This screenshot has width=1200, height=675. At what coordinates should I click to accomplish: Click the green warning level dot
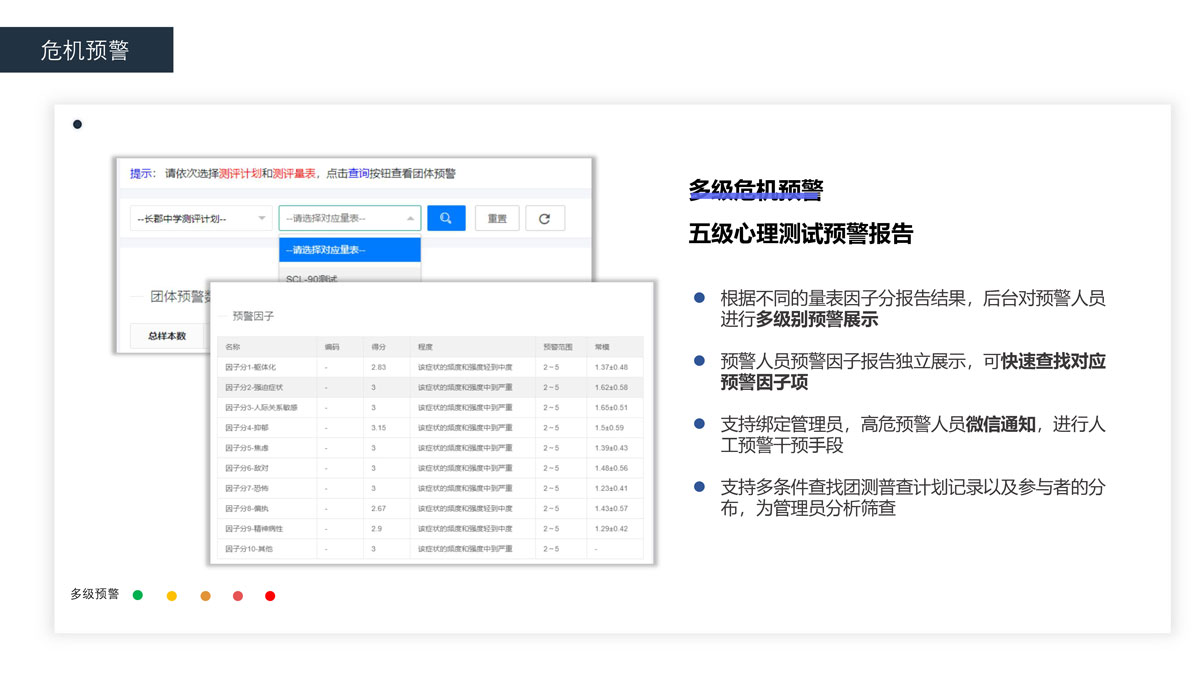(138, 595)
